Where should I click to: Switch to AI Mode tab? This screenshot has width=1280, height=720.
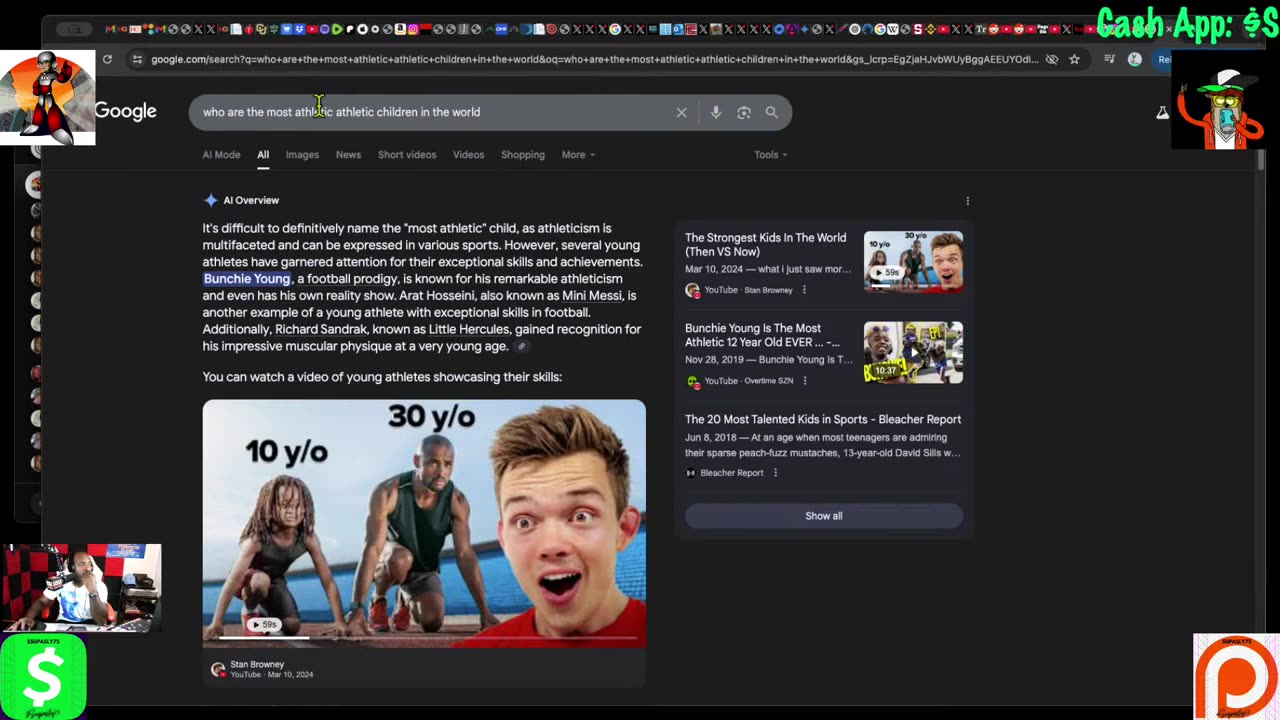tap(221, 155)
